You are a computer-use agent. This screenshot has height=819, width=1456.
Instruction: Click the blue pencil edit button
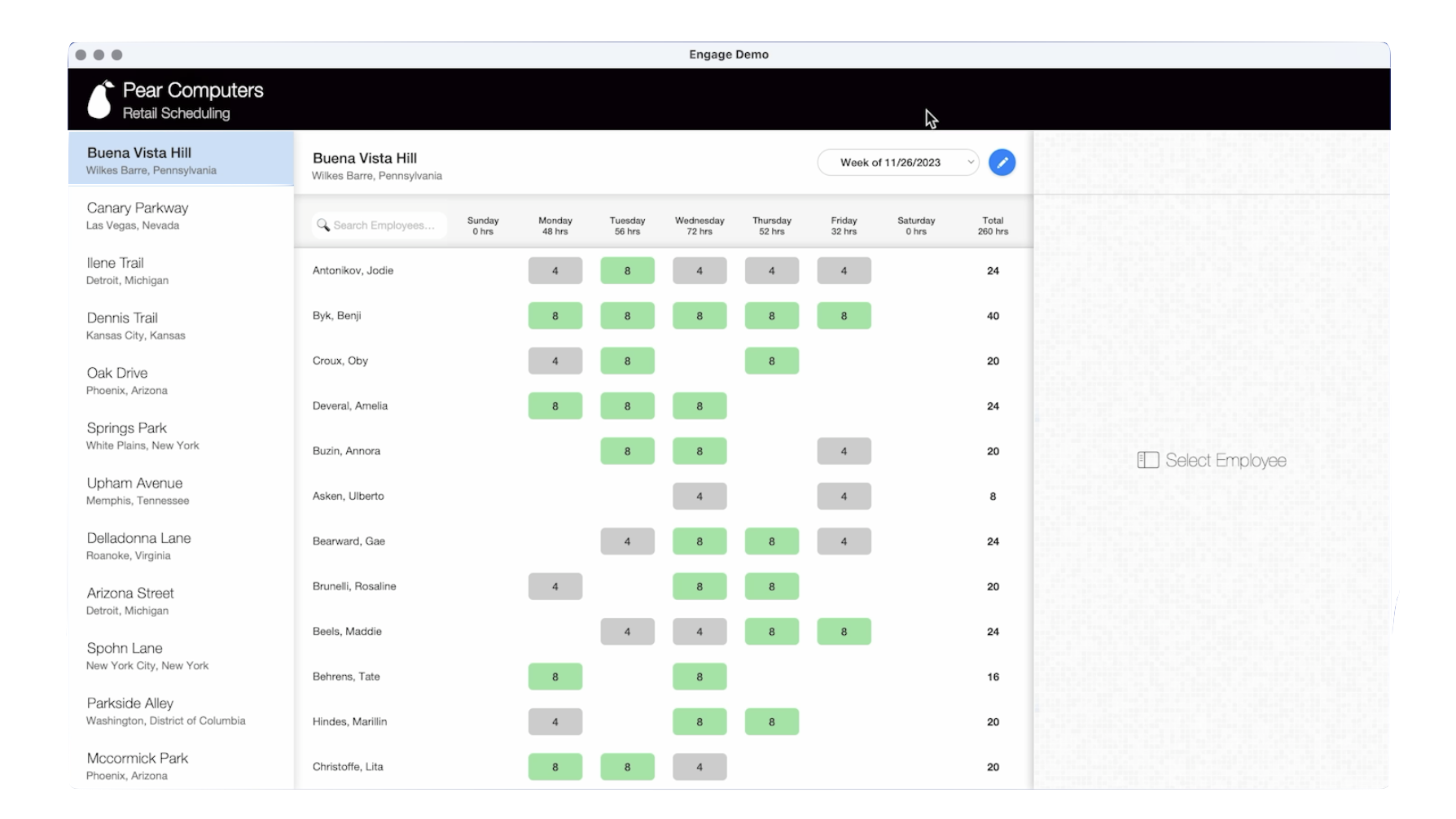point(1002,163)
